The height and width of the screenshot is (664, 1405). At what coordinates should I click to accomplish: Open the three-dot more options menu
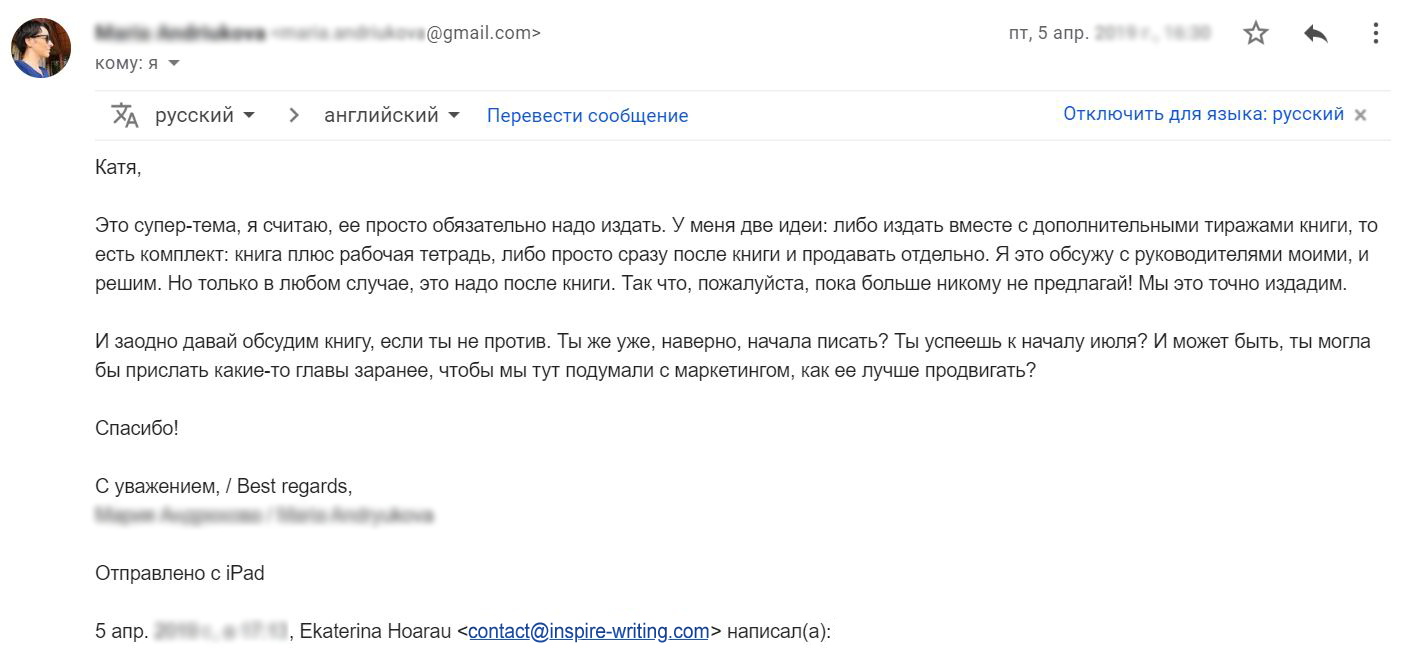tap(1375, 33)
